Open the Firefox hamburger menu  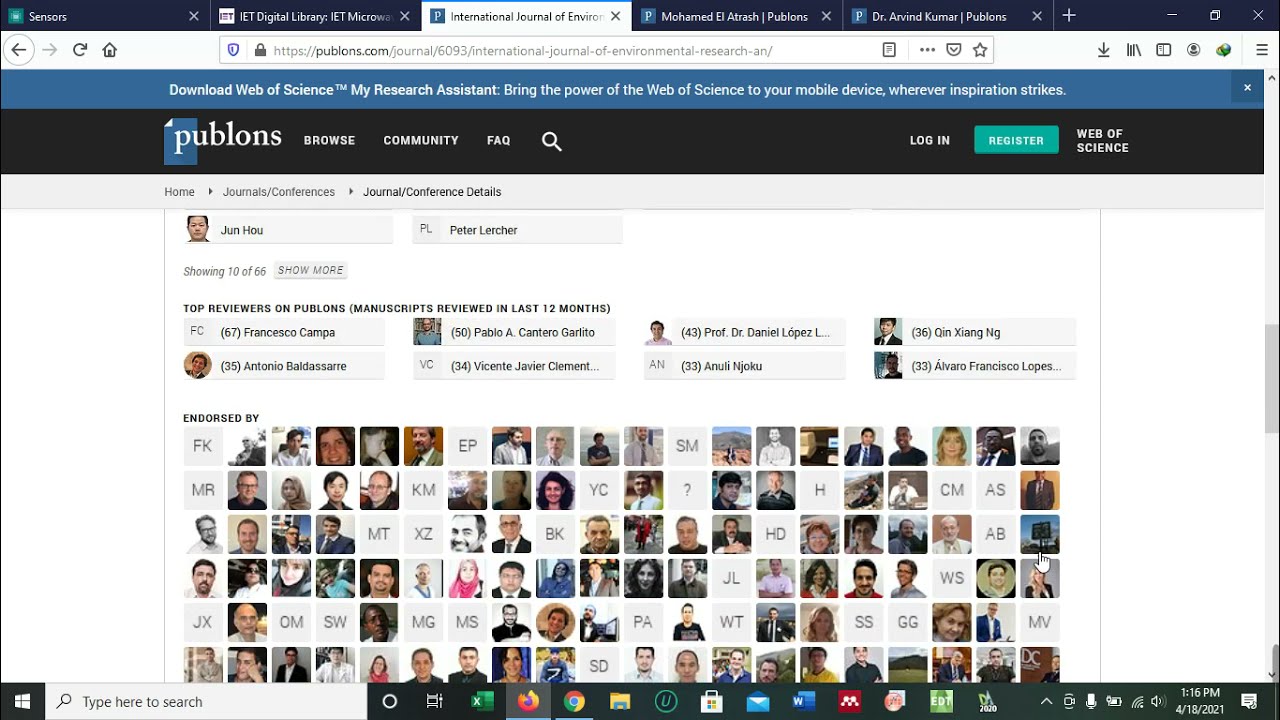pos(1262,50)
